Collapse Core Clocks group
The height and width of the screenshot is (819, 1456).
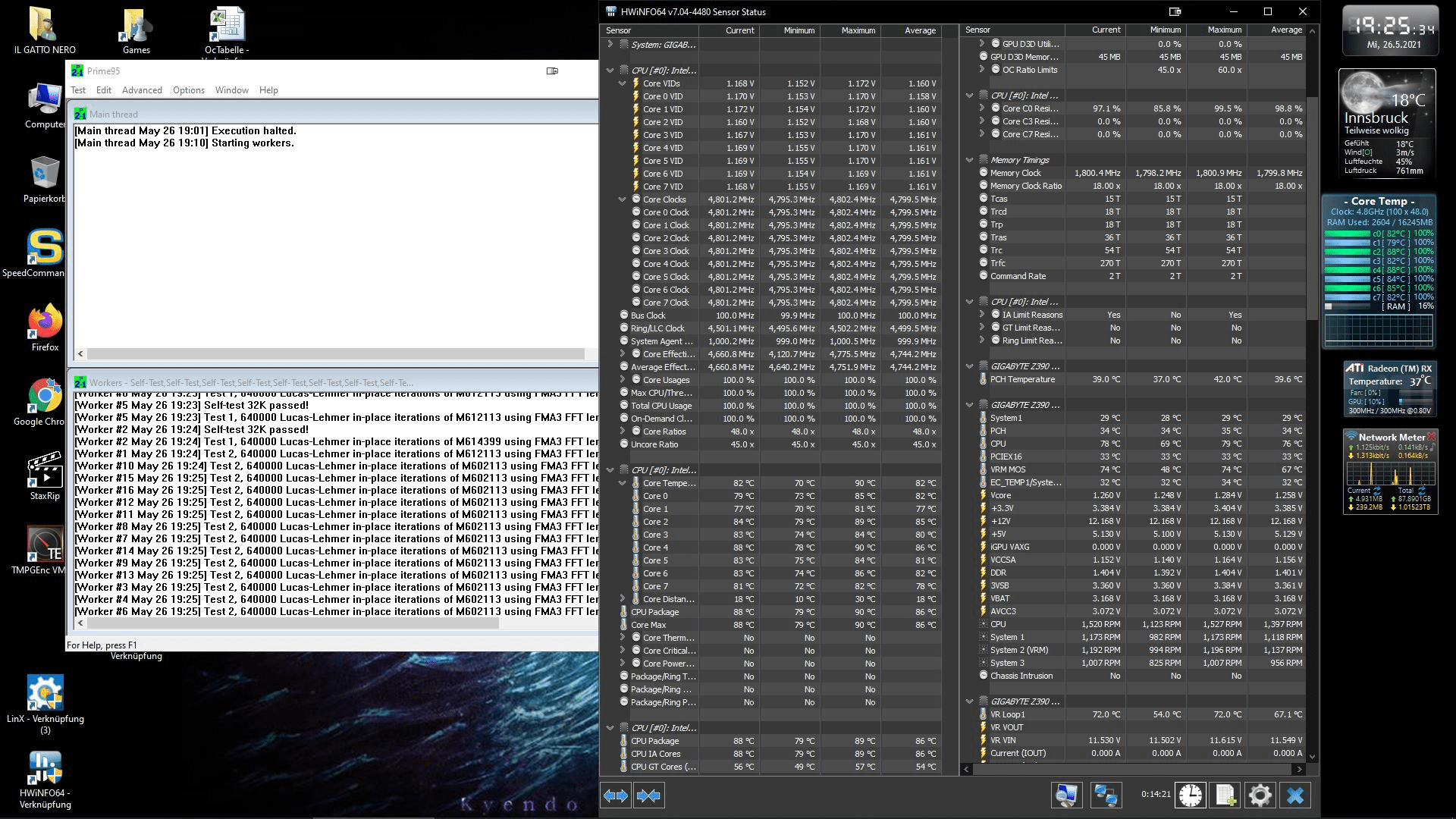click(x=623, y=199)
